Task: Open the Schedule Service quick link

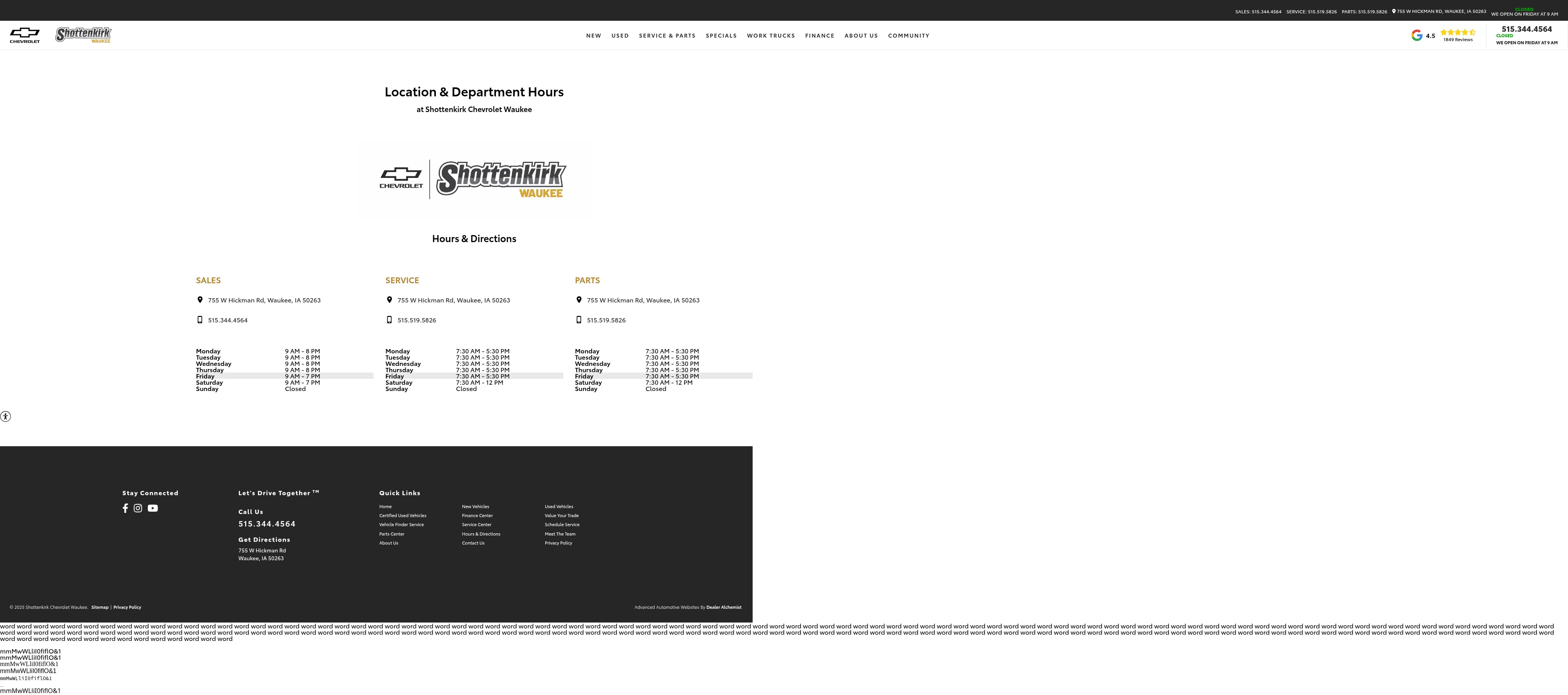Action: [562, 525]
